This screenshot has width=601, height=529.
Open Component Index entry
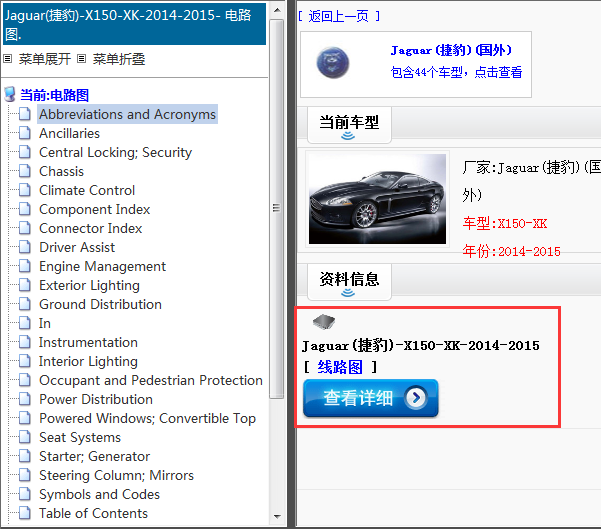94,209
